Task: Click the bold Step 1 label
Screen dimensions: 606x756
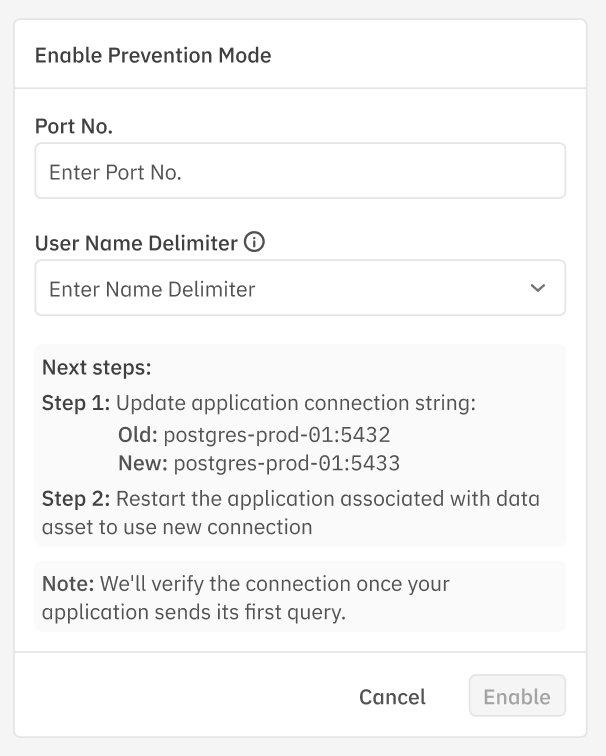Action: point(78,404)
